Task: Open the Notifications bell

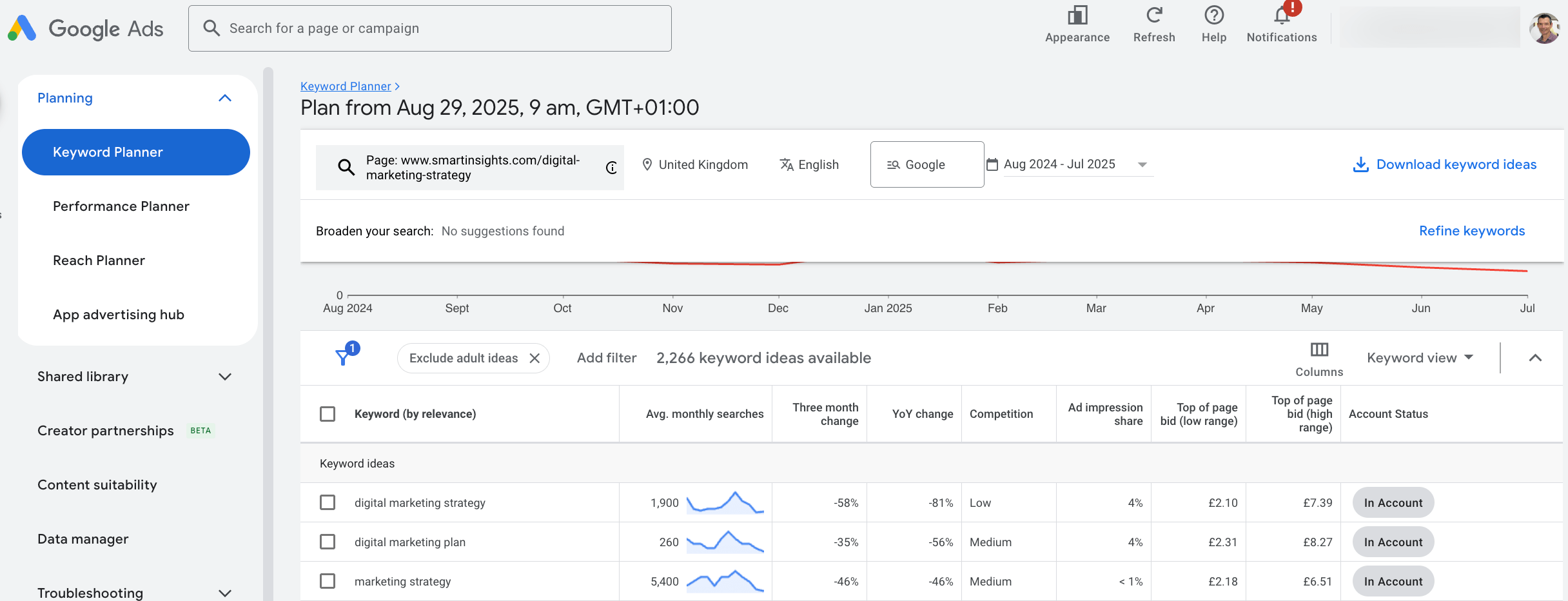Action: click(1281, 15)
